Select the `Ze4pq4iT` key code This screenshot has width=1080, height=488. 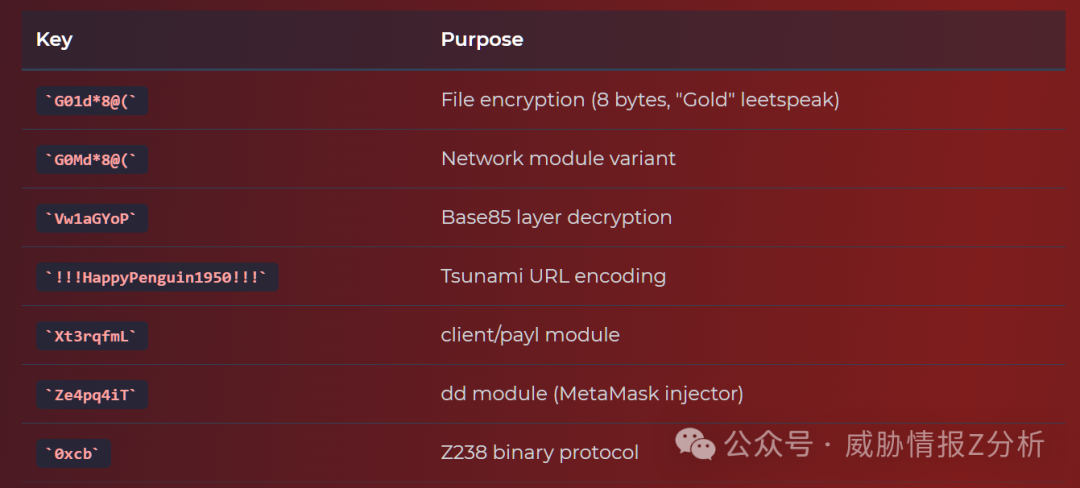point(92,395)
